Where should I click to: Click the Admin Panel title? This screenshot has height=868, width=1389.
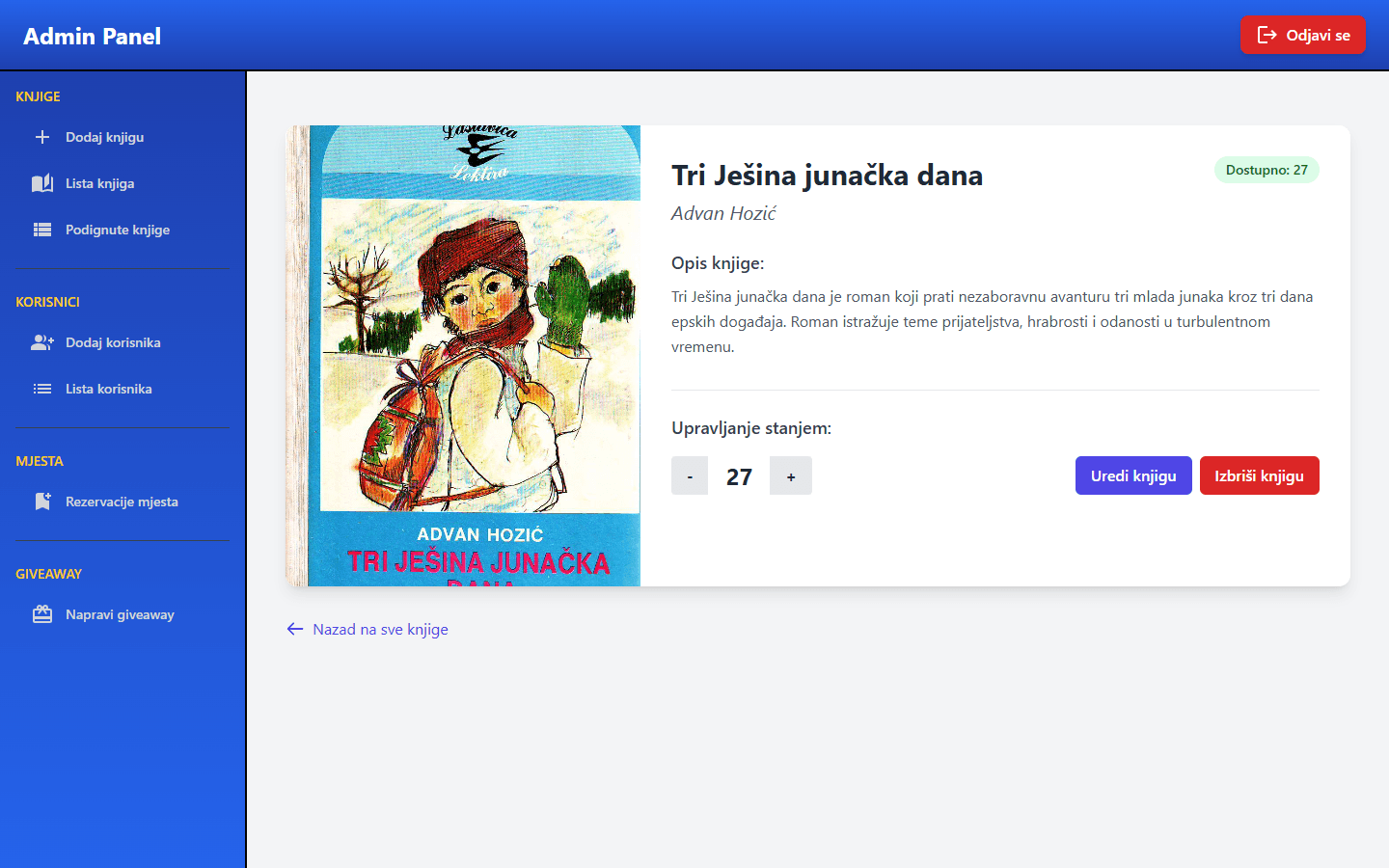92,36
